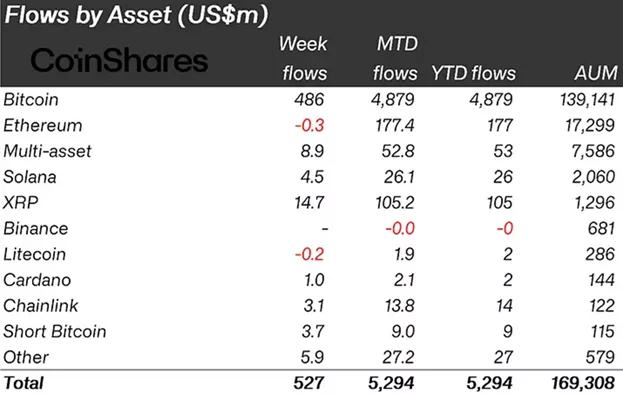Click the Short Bitcoin row label
The width and height of the screenshot is (623, 394).
tap(55, 332)
